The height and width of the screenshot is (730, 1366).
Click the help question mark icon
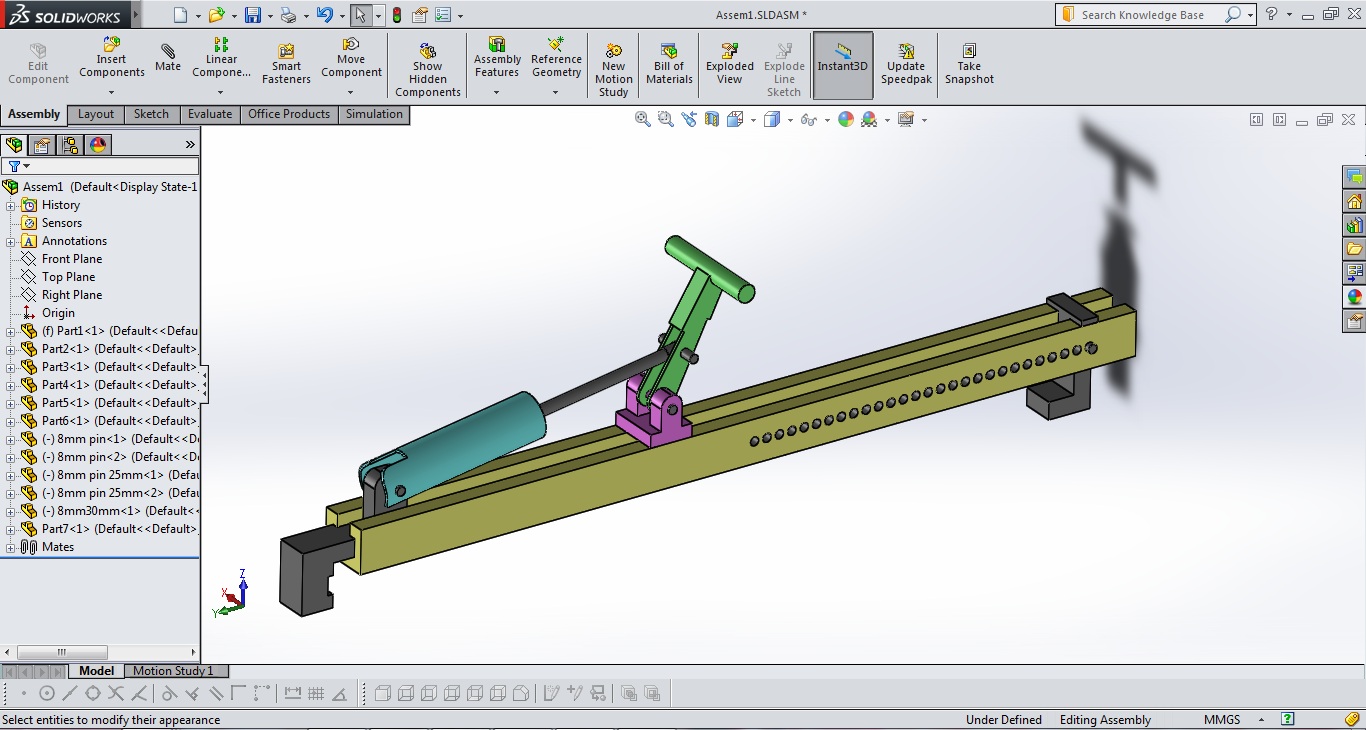pos(1271,14)
